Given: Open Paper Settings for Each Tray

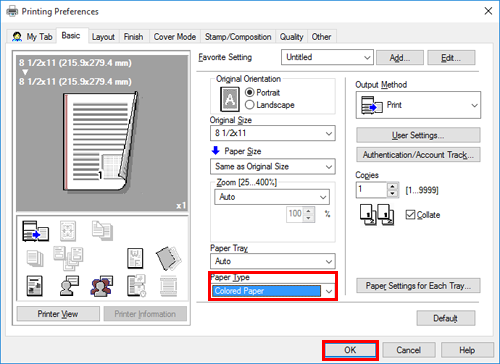Looking at the screenshot, I should [418, 286].
